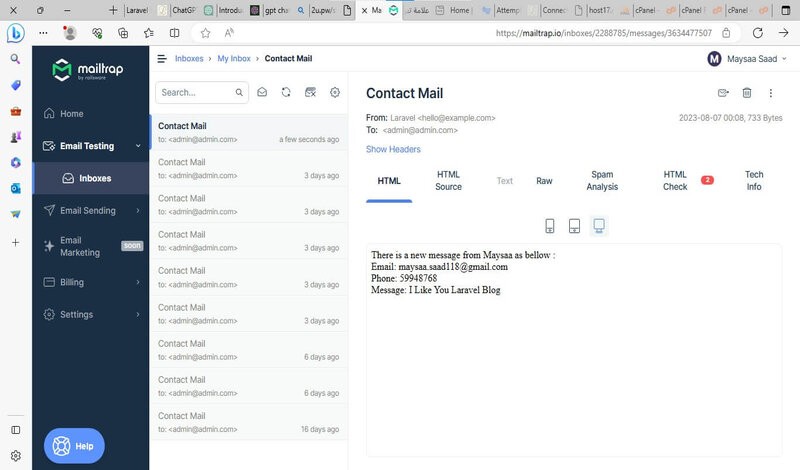Select the Contact Mail received a few seconds ago
800x470 pixels.
coord(248,132)
